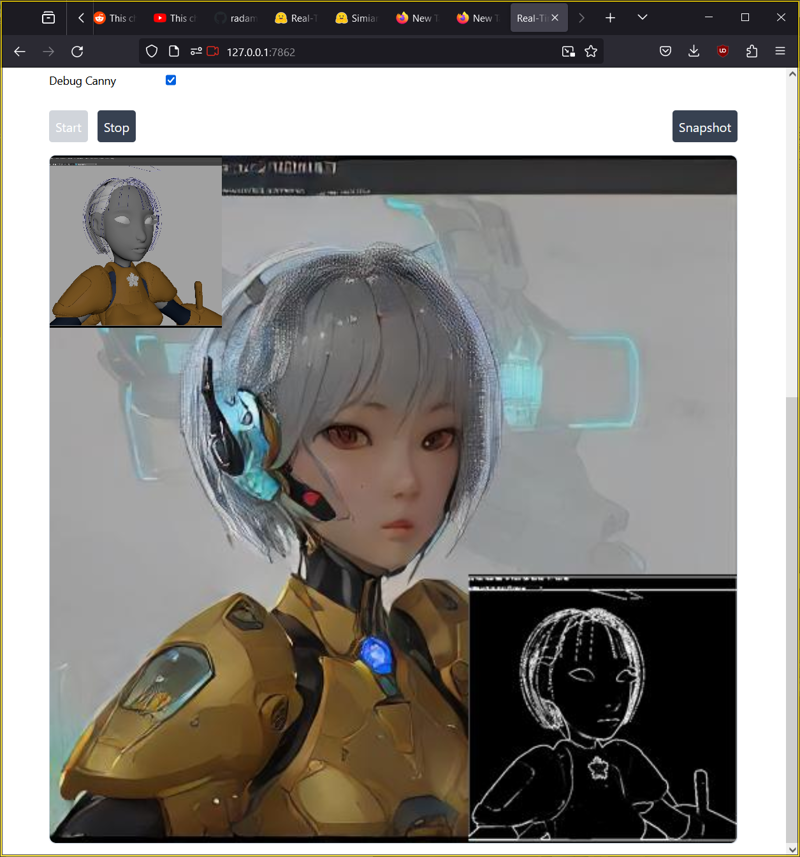Click the tab strip scroll-right arrow
Image resolution: width=800 pixels, height=857 pixels.
coord(581,18)
